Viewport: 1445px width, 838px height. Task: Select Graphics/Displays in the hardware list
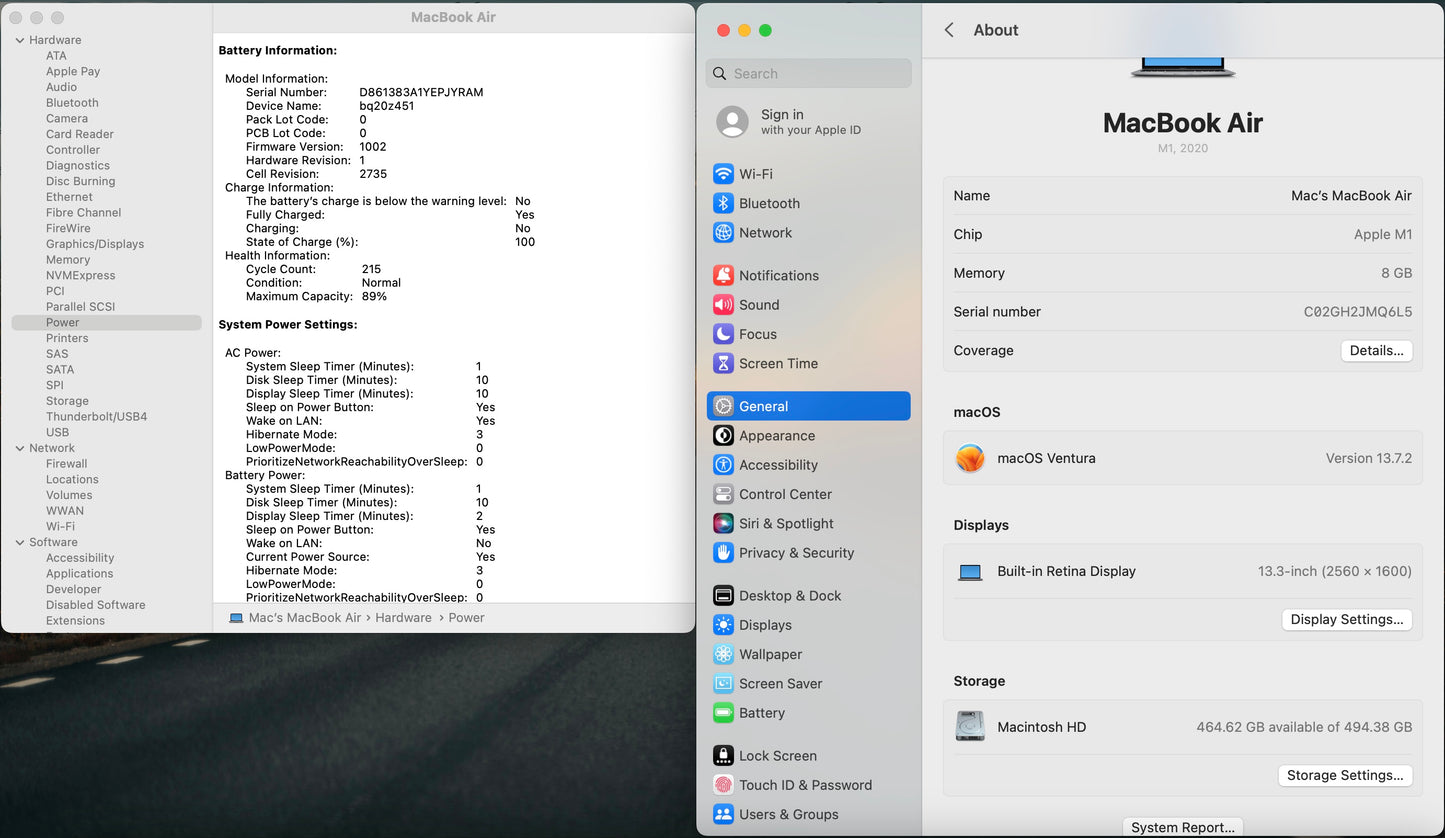(x=95, y=244)
